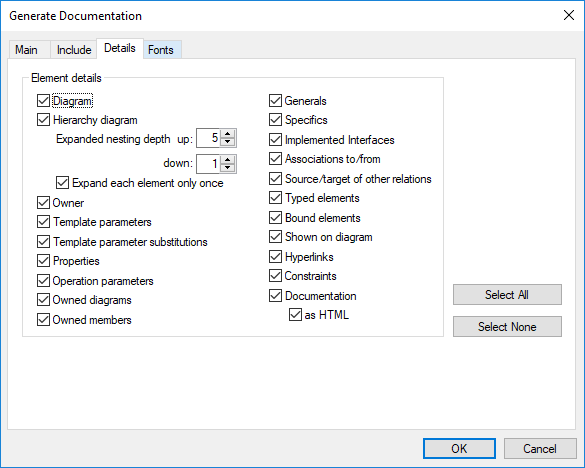Increase the nesting depth up value

pos(228,134)
